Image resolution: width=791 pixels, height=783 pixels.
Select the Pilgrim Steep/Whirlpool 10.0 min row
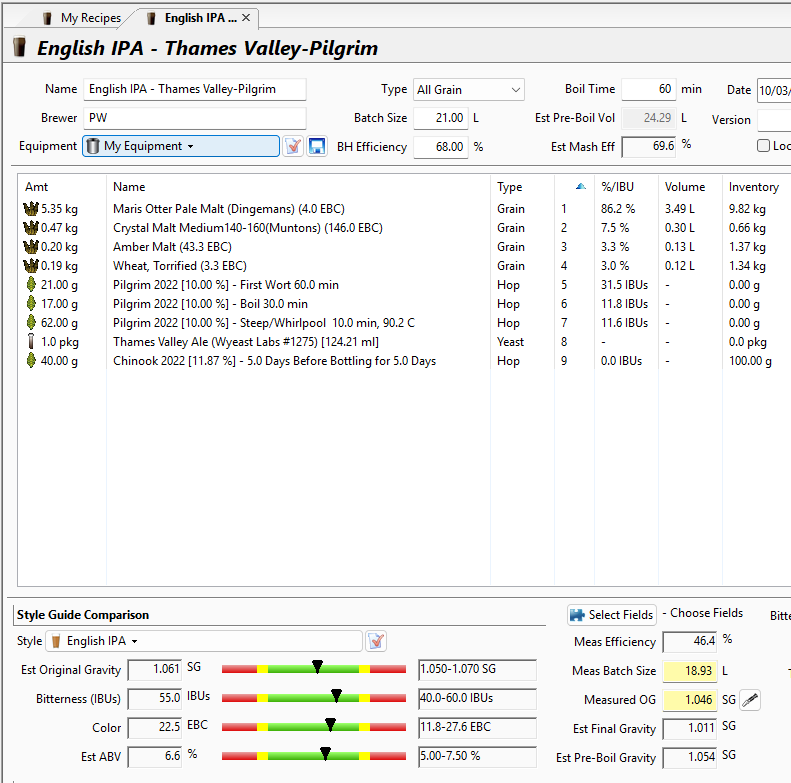coord(404,322)
